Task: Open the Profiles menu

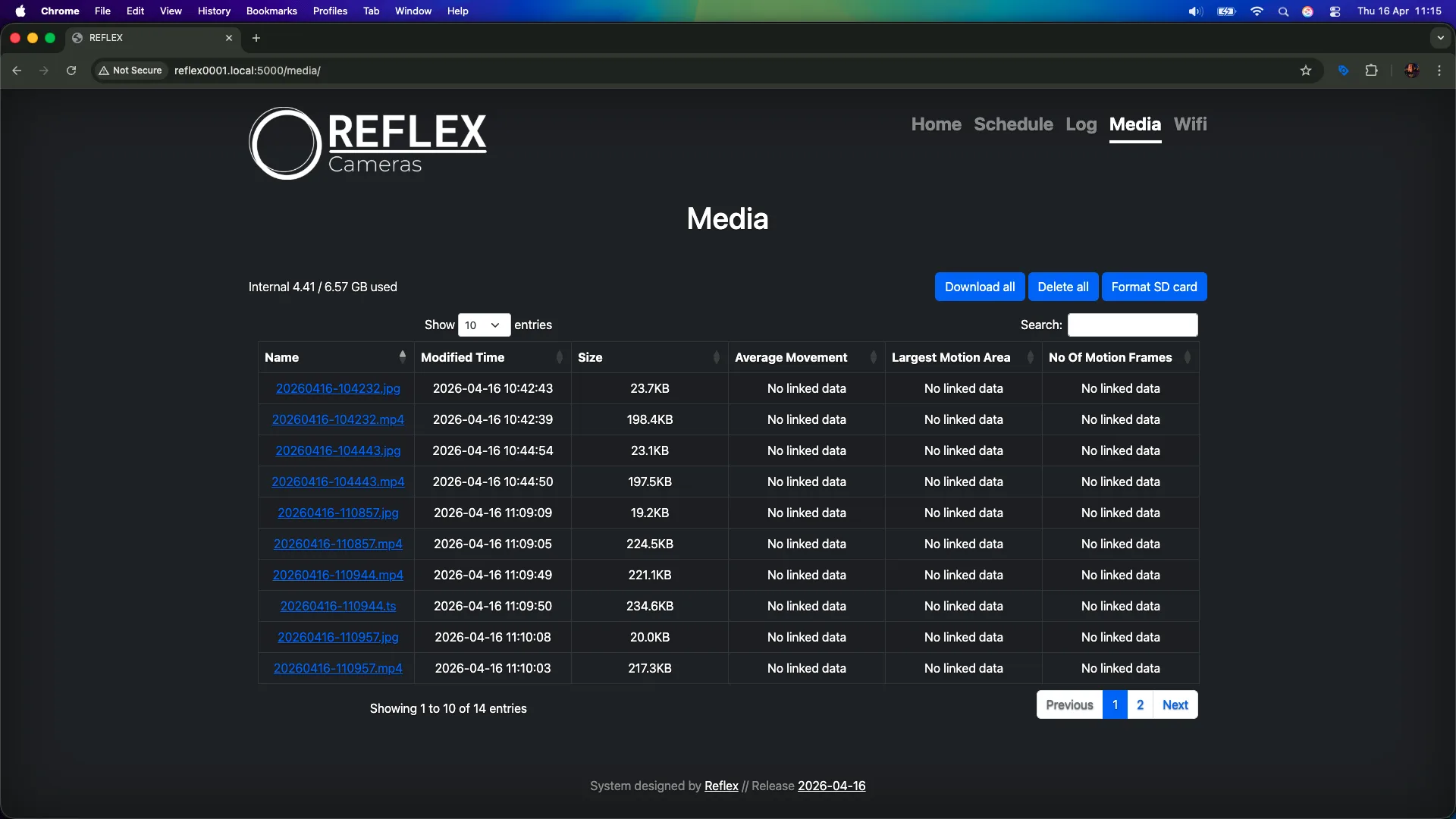Action: pyautogui.click(x=330, y=11)
